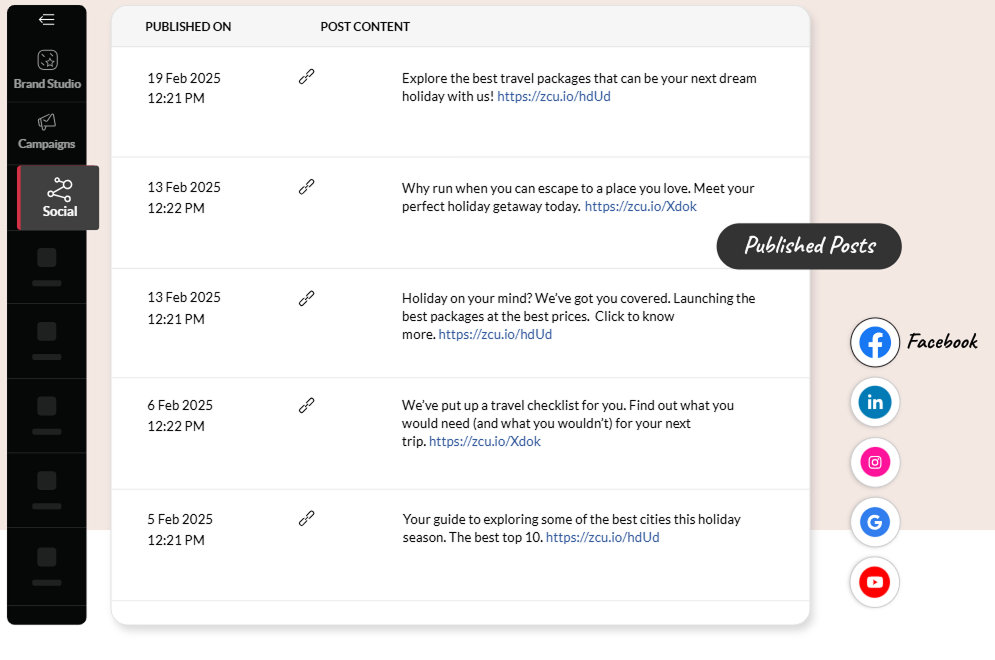995x660 pixels.
Task: Select the LinkedIn channel icon
Action: coord(875,402)
